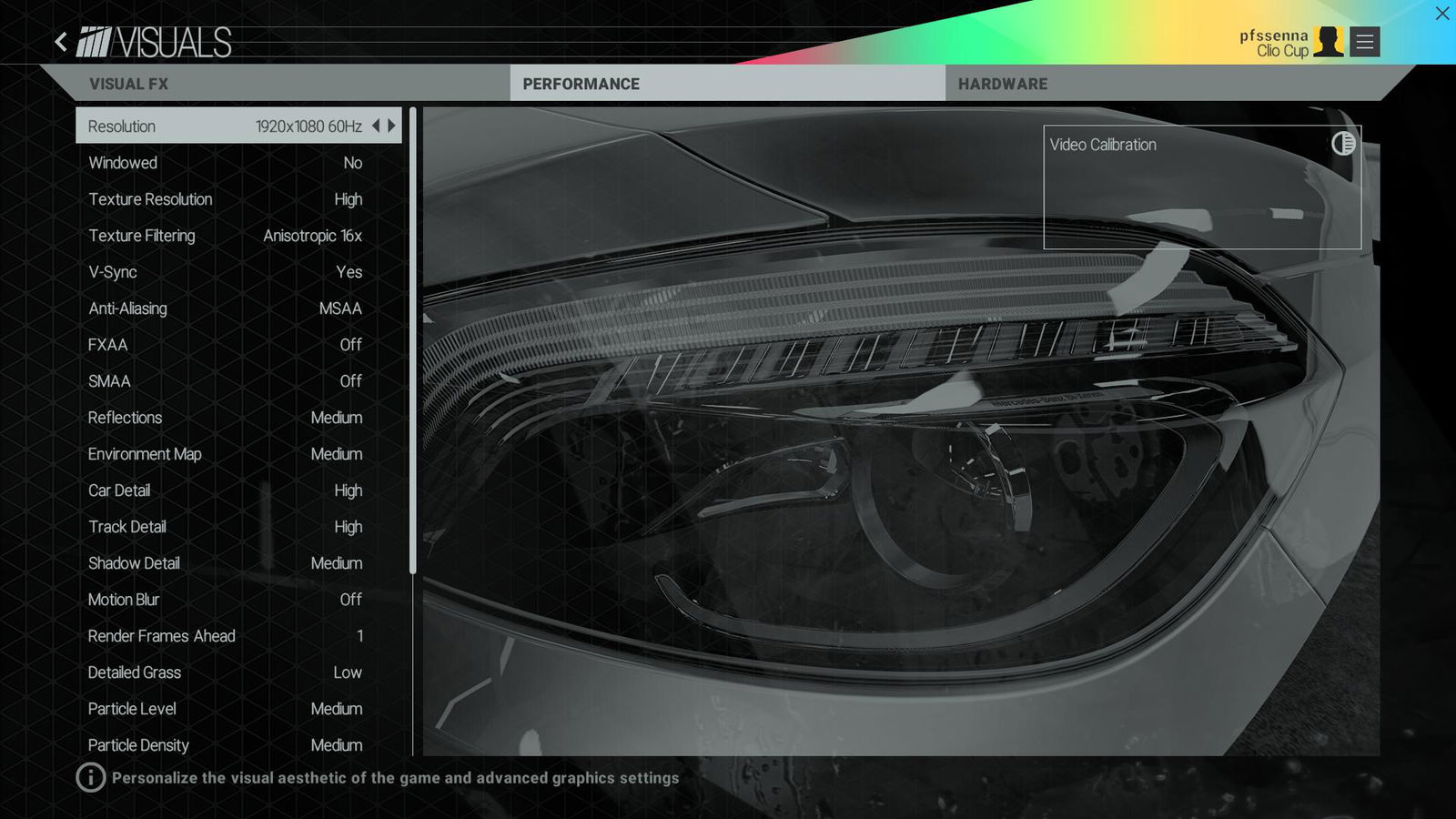Switch to the Hardware tab

pyautogui.click(x=1002, y=84)
